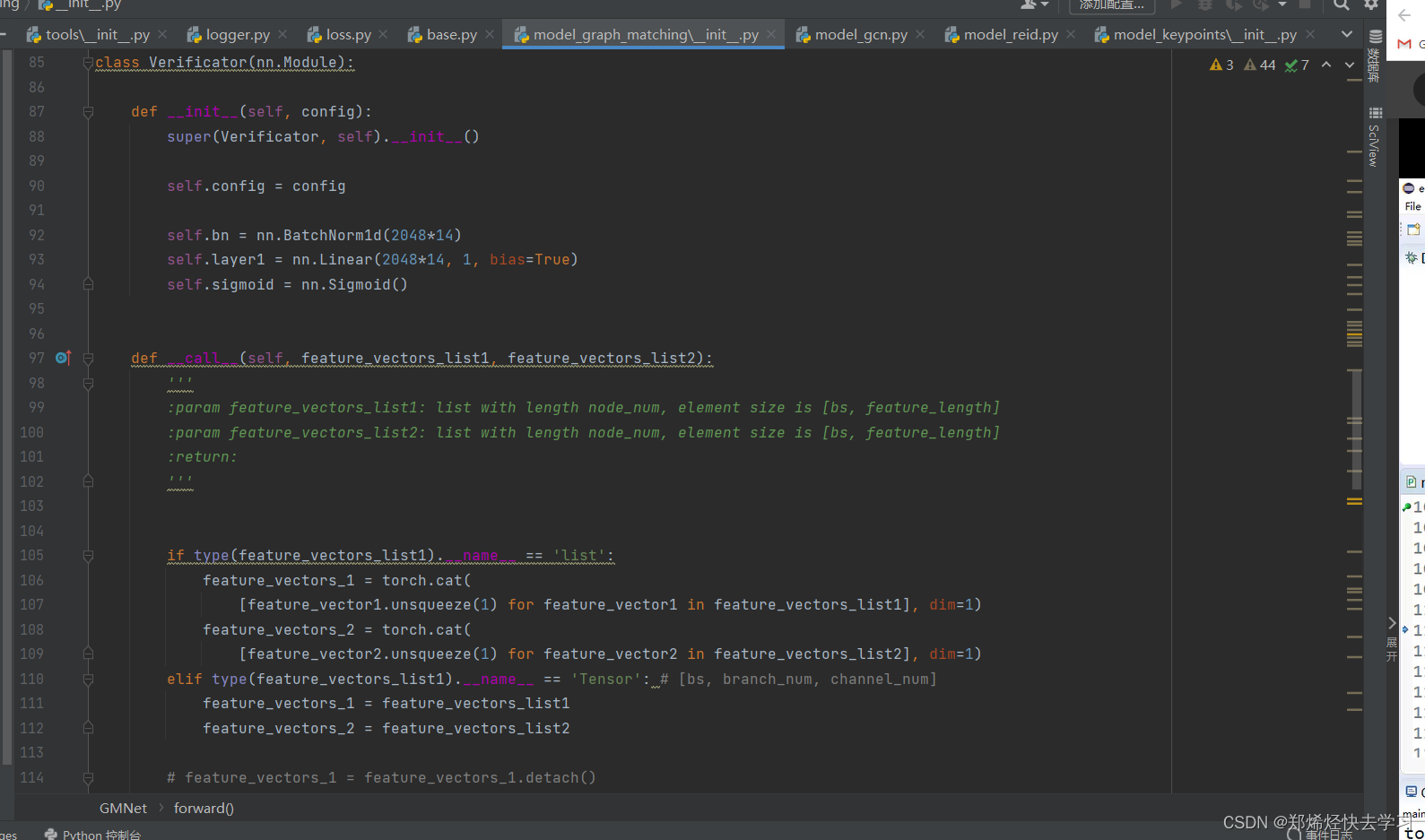1425x840 pixels.
Task: Click fold end marker at line 94
Action: (x=88, y=284)
